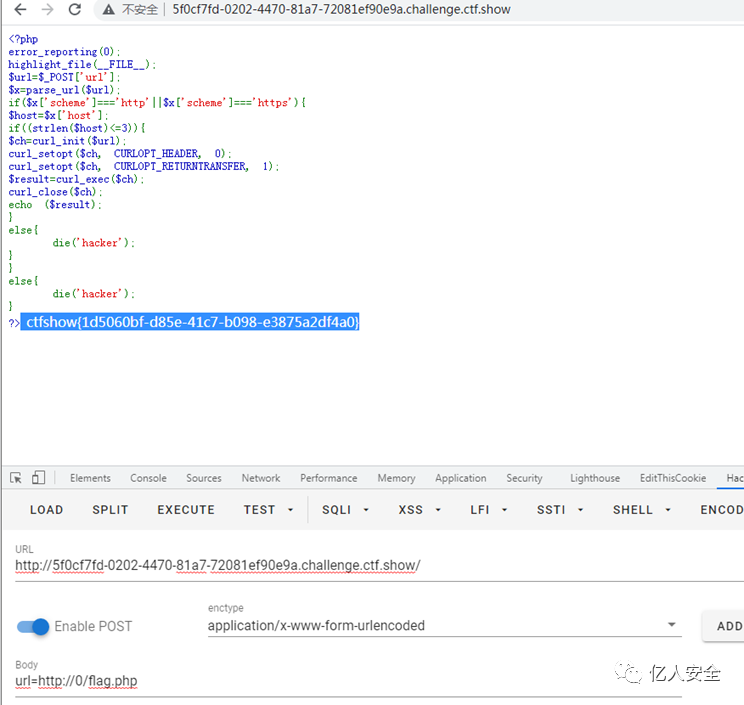Image resolution: width=744 pixels, height=705 pixels.
Task: Switch to the Elements tab
Action: [90, 478]
